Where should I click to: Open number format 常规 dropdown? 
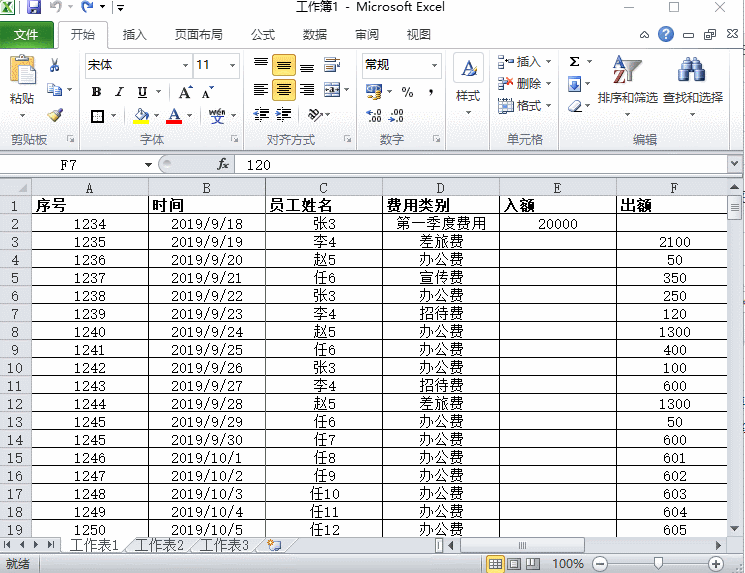(434, 65)
